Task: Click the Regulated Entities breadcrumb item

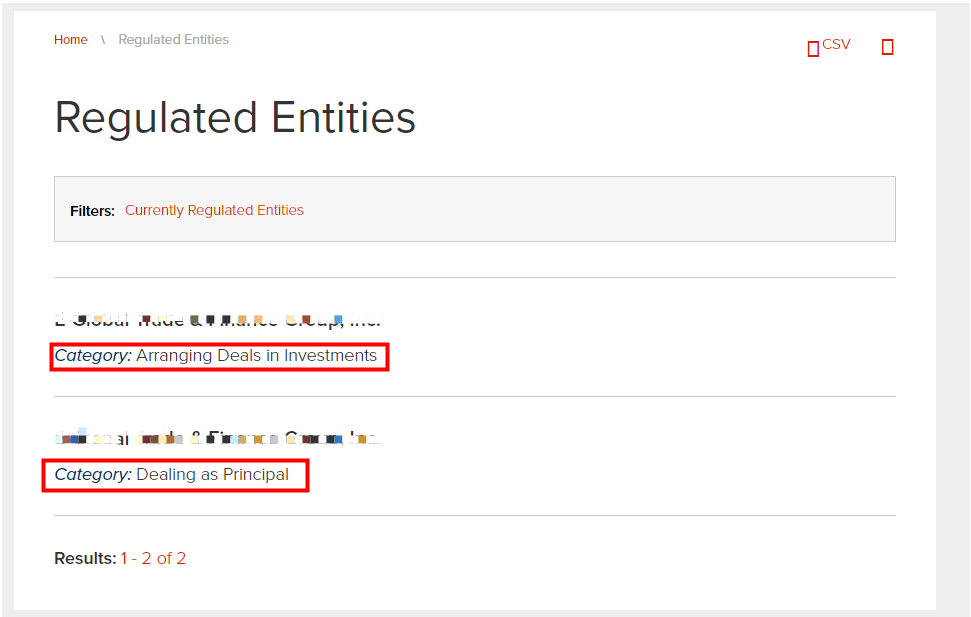Action: click(x=173, y=40)
